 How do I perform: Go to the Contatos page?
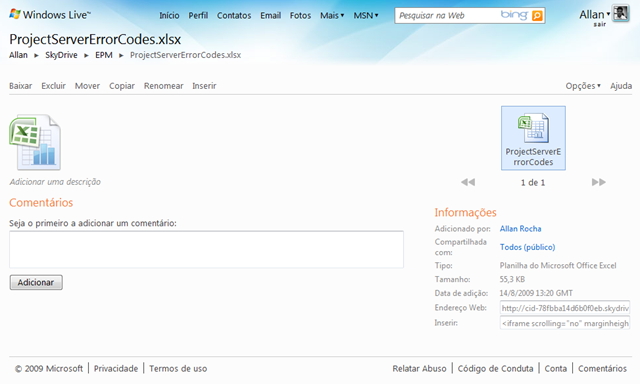coord(234,16)
